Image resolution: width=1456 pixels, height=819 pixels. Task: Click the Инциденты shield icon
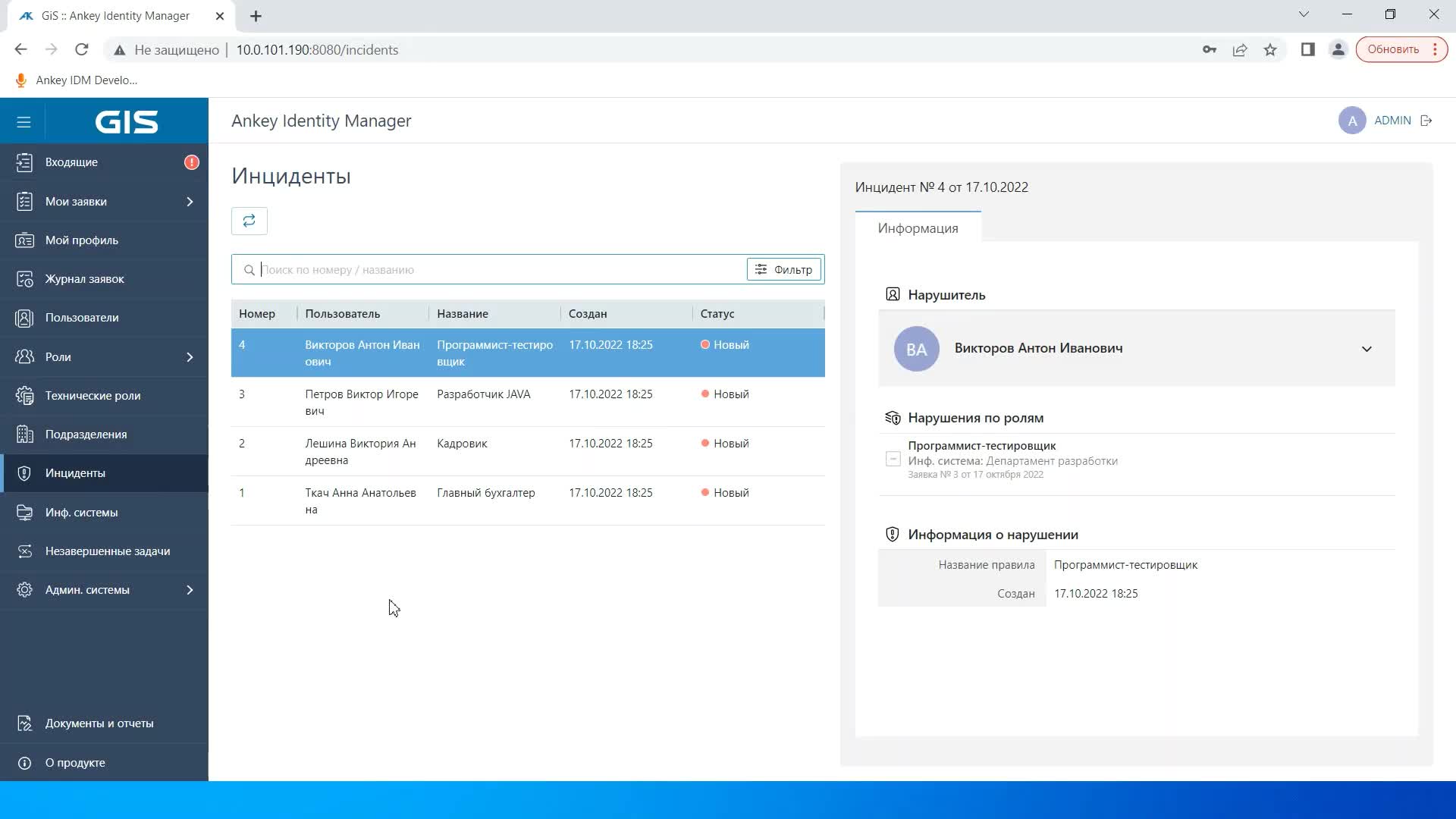tap(24, 473)
